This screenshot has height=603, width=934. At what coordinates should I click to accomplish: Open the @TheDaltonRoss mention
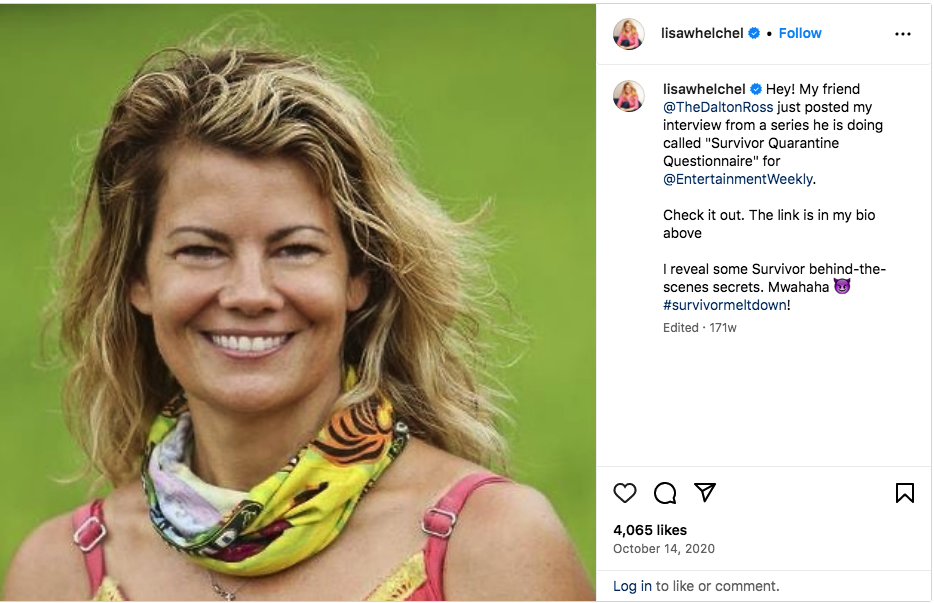(718, 107)
